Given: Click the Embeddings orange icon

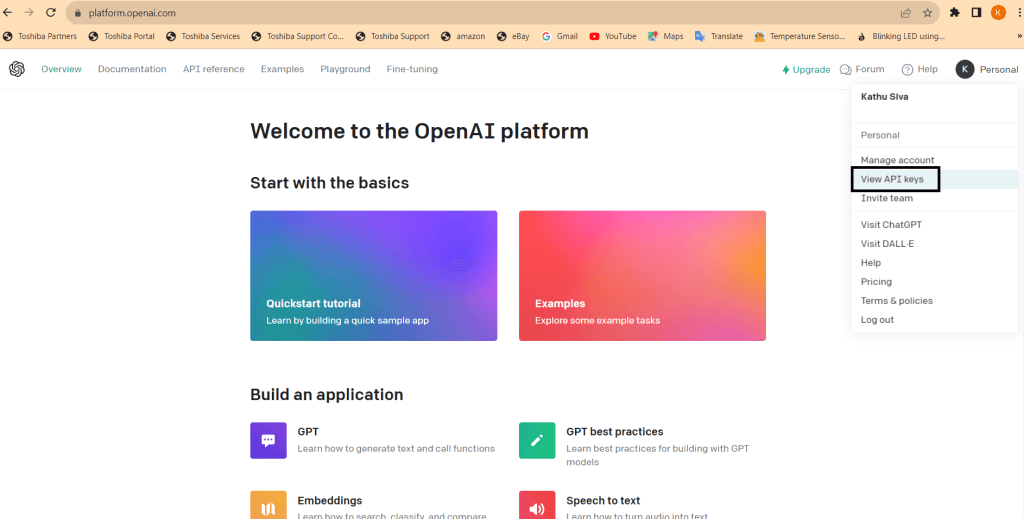Looking at the screenshot, I should pyautogui.click(x=268, y=505).
